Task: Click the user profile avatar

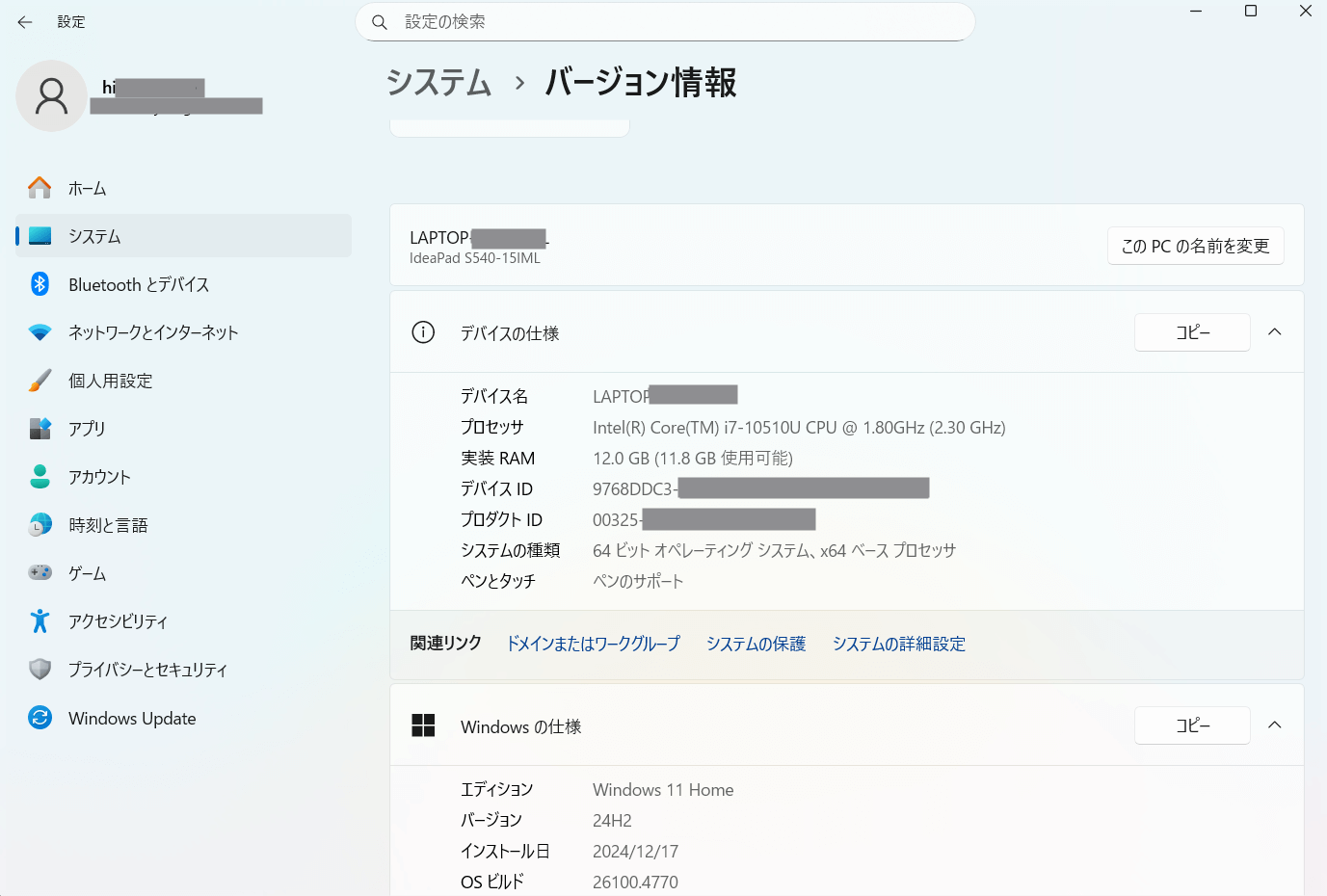Action: (51, 95)
